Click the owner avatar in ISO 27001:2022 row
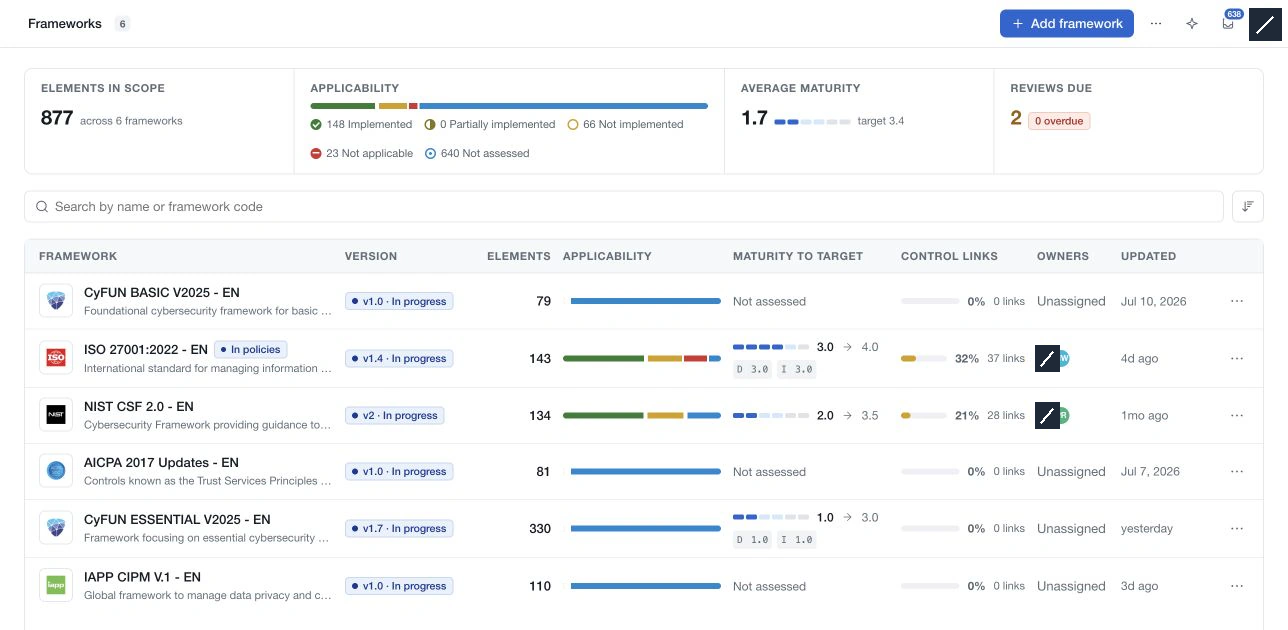 [x=1047, y=358]
